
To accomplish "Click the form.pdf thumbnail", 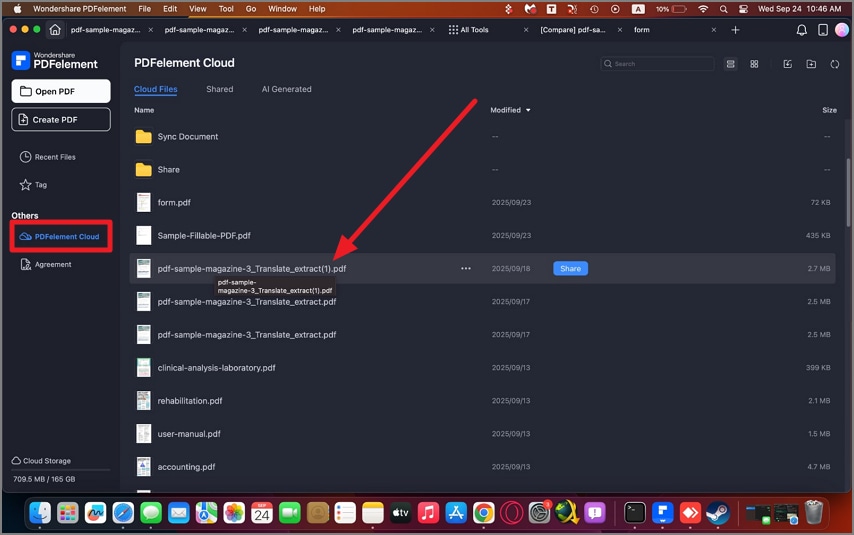I will [143, 203].
